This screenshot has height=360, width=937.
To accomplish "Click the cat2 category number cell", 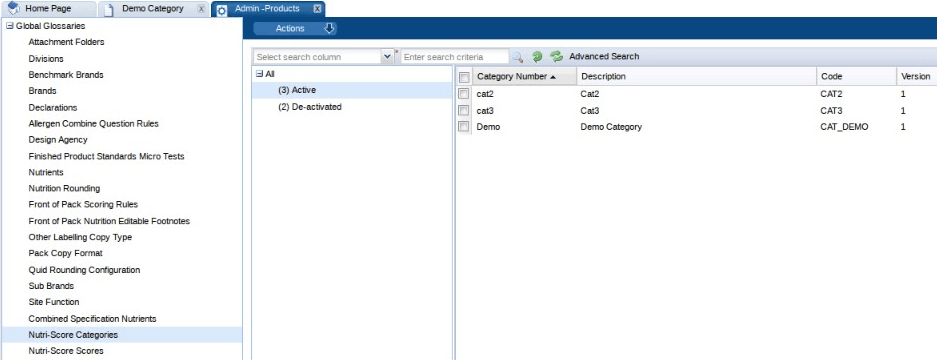I will (485, 94).
